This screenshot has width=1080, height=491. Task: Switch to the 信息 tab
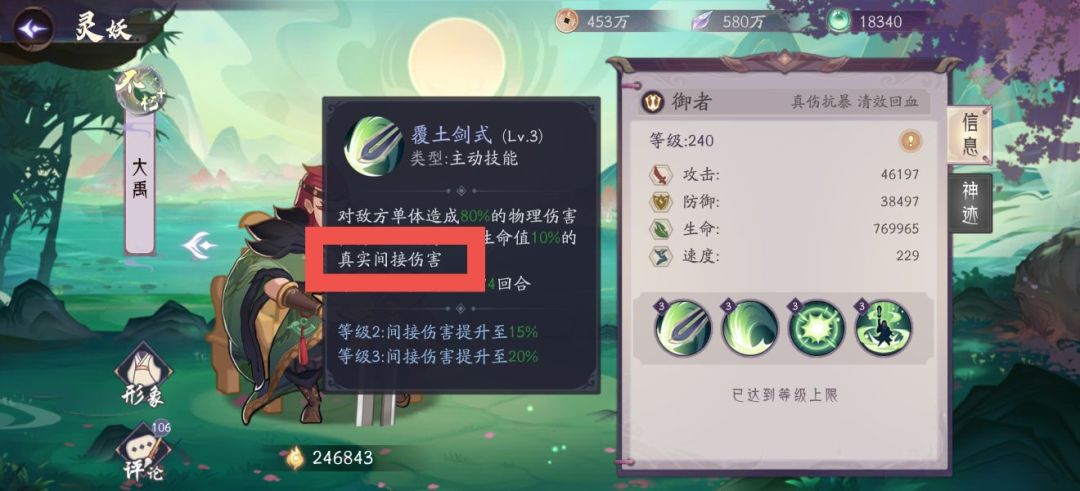(969, 135)
